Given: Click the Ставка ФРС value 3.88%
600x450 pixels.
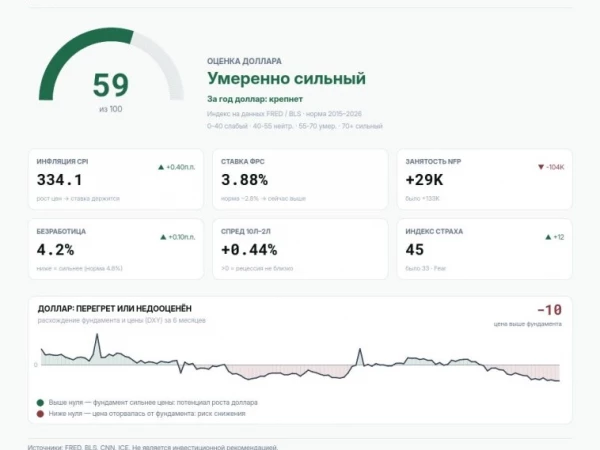Looking at the screenshot, I should (244, 180).
